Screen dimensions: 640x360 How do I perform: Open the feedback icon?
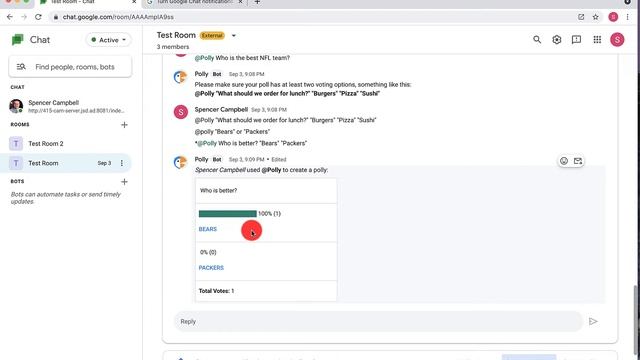pos(576,40)
